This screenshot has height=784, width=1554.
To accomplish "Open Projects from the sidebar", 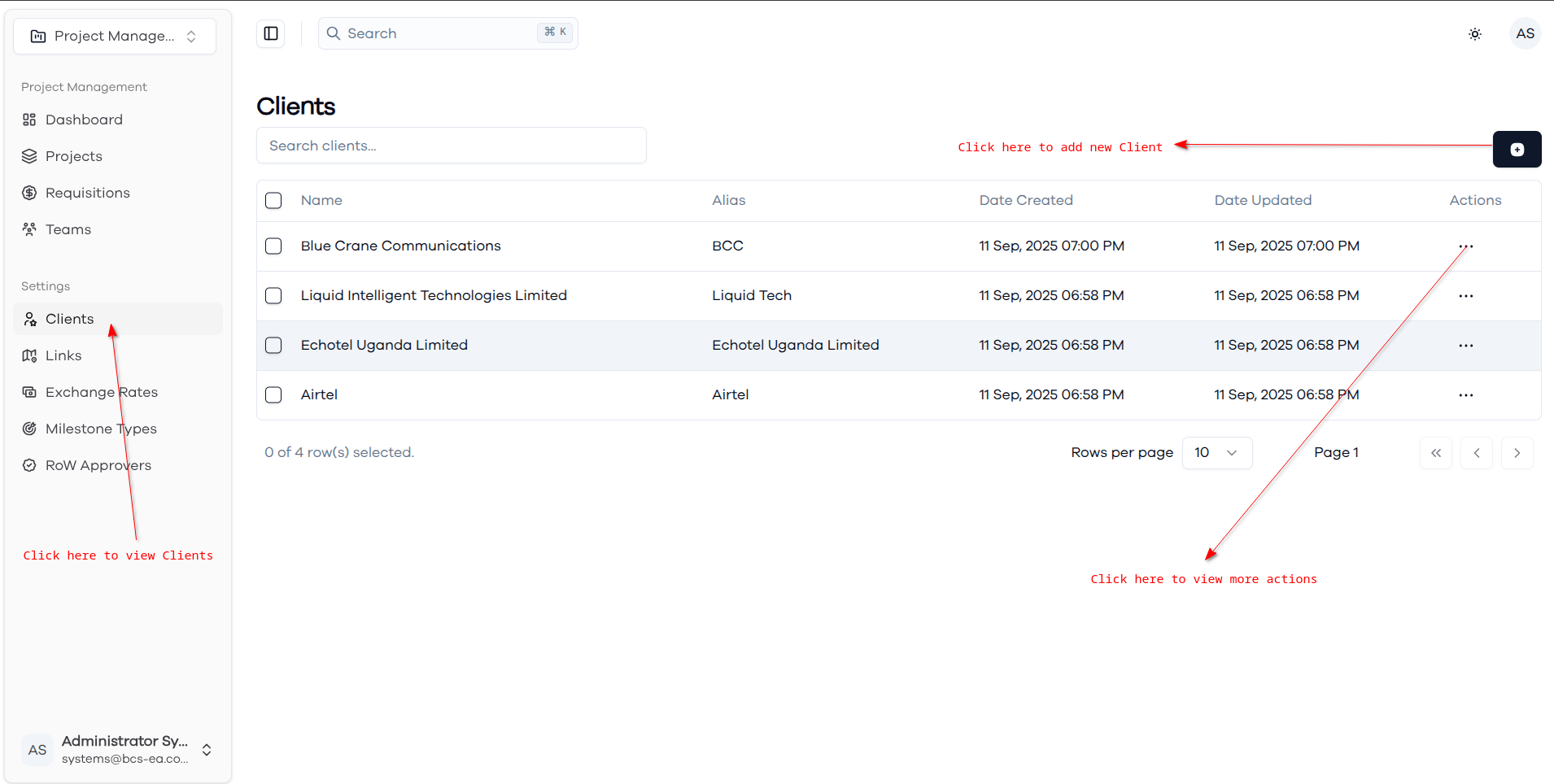I will click(117, 156).
